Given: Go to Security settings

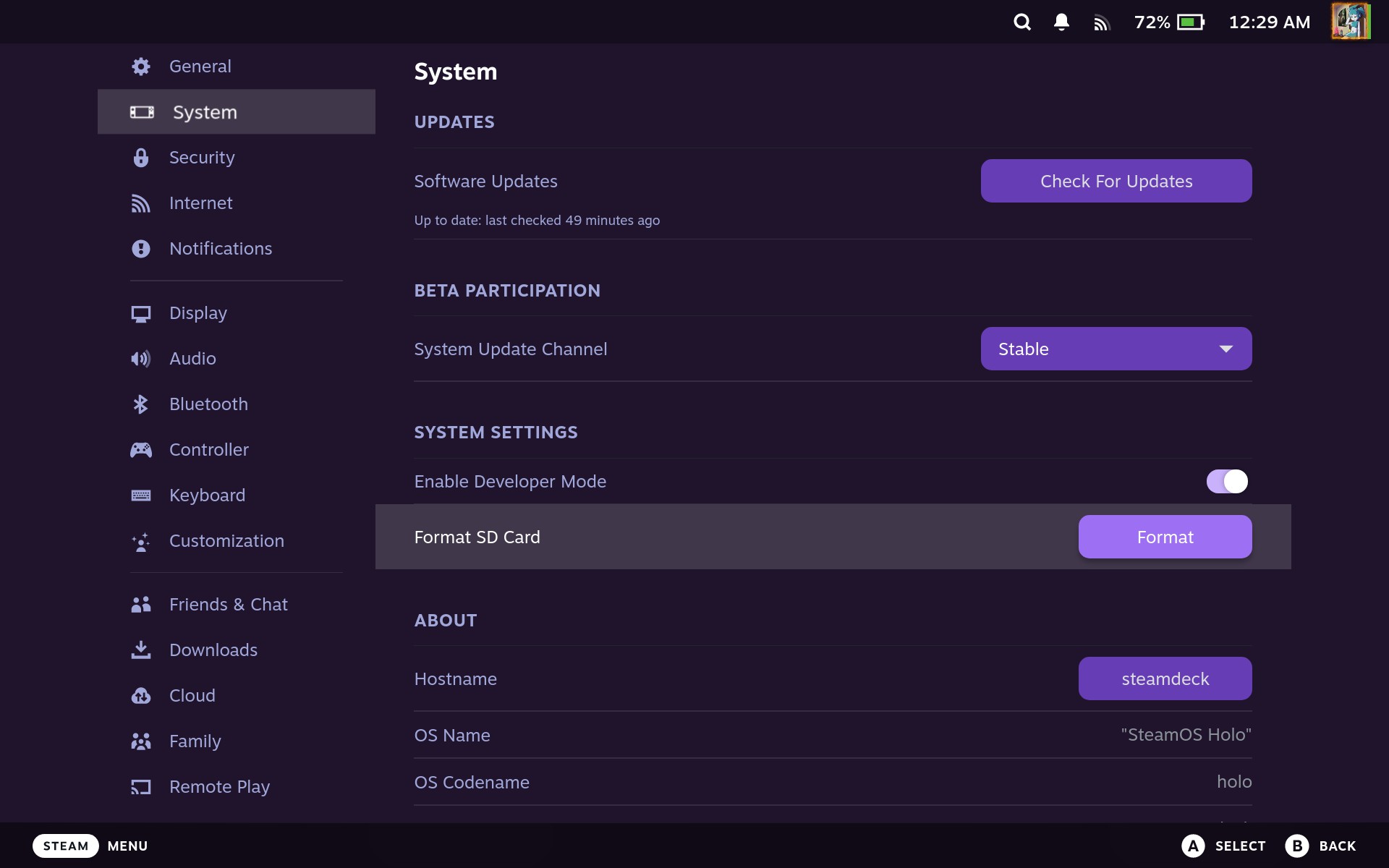Looking at the screenshot, I should (237, 158).
